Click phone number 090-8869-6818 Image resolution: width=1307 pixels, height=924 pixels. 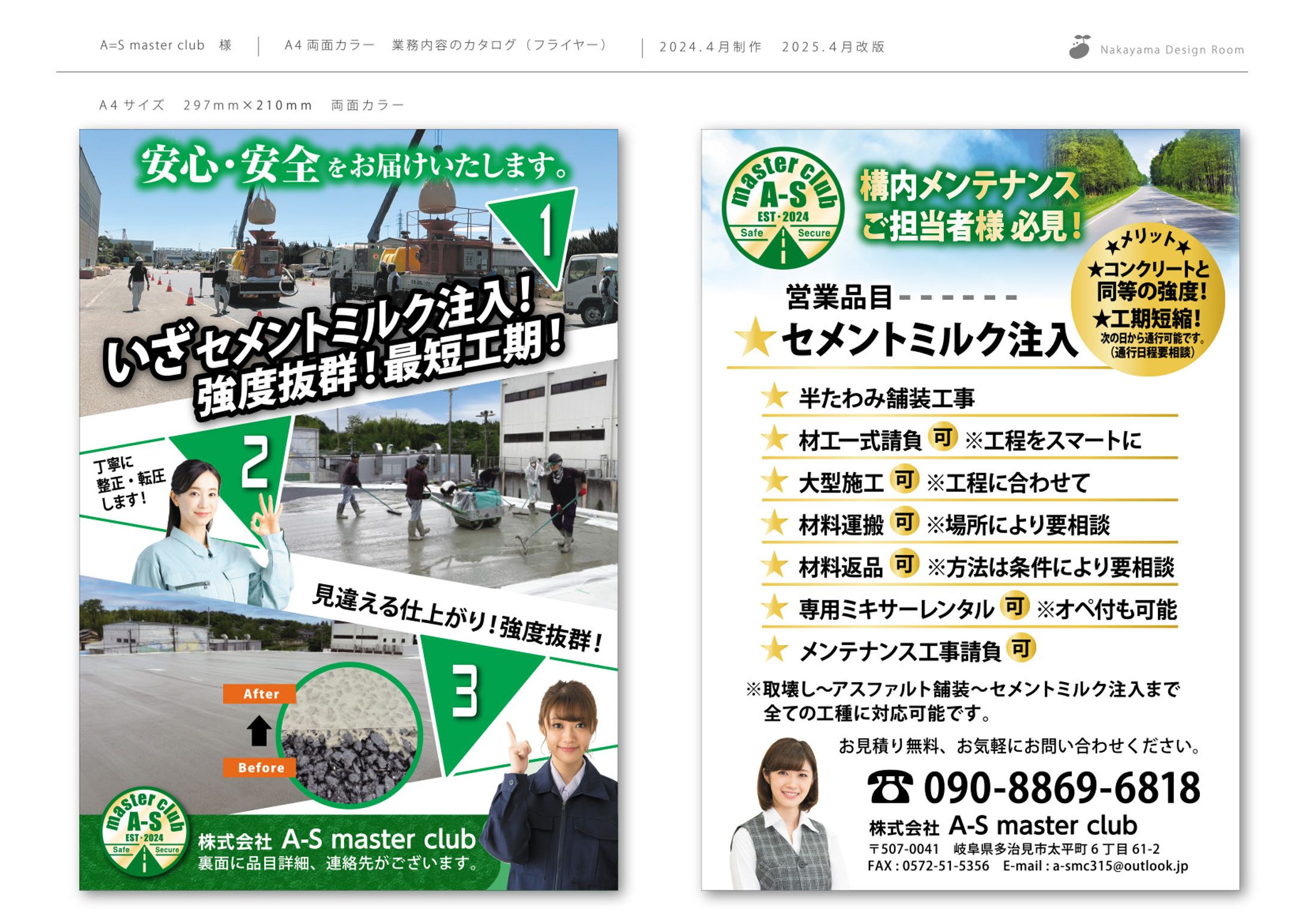(1062, 788)
